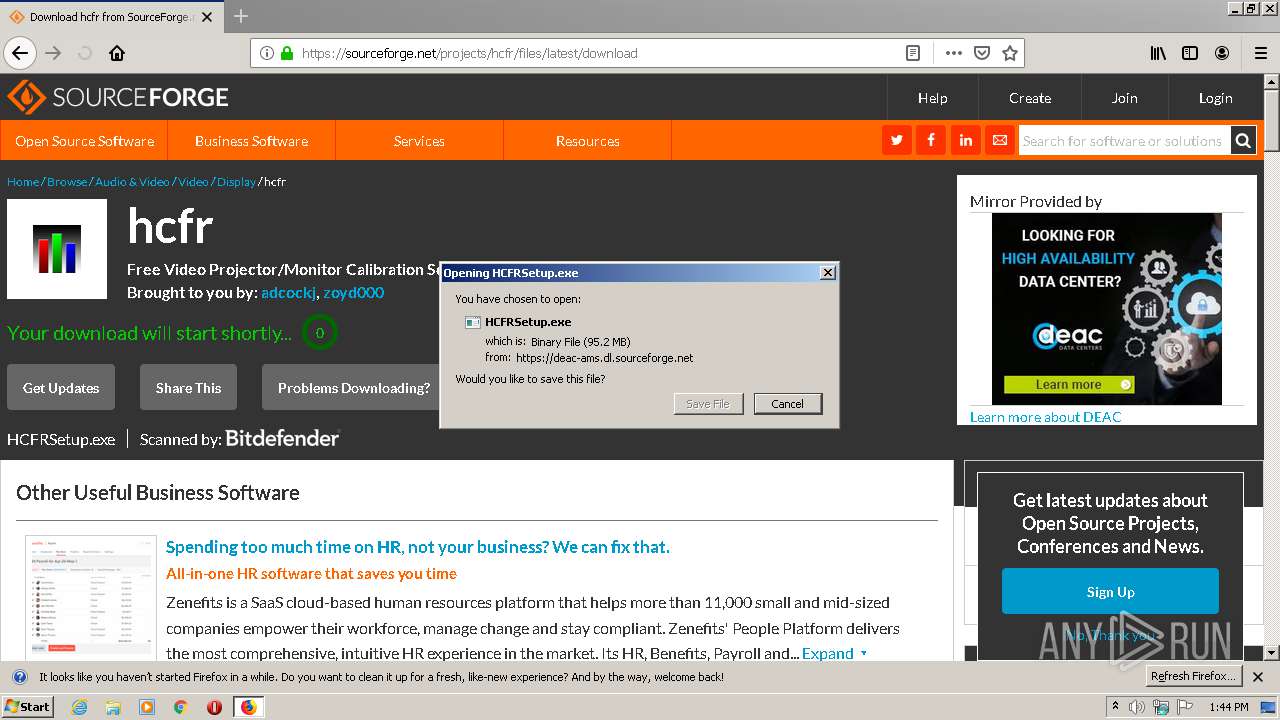Click the Pocket save icon

tap(982, 53)
